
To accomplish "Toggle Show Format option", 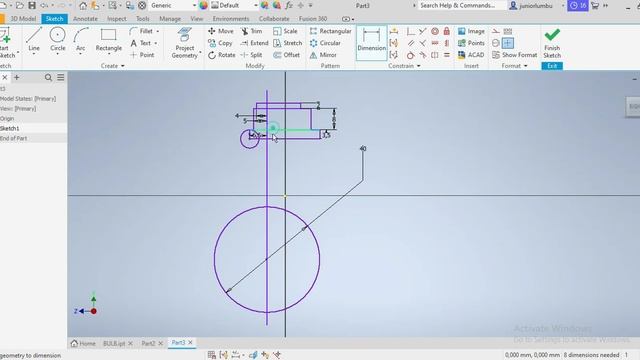I will pyautogui.click(x=514, y=55).
